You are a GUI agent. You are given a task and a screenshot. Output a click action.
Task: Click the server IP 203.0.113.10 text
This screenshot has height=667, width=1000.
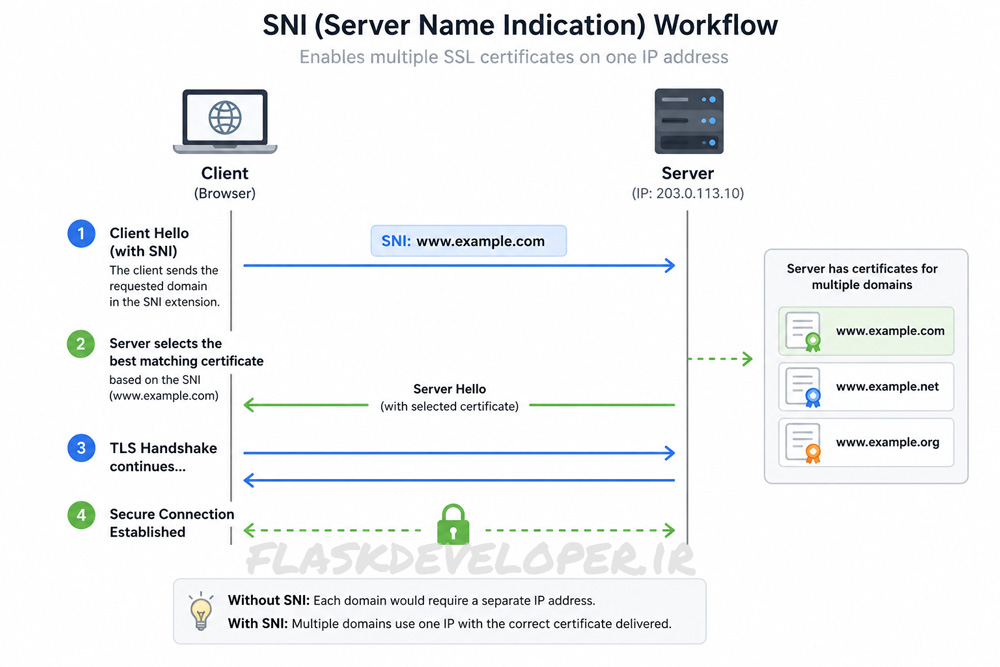(688, 193)
